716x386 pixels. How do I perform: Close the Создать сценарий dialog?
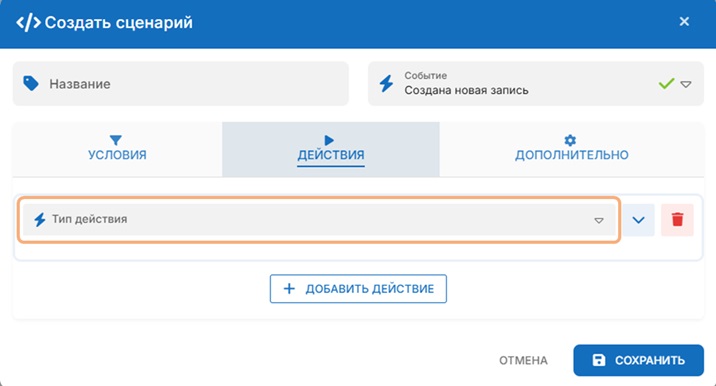[x=684, y=21]
